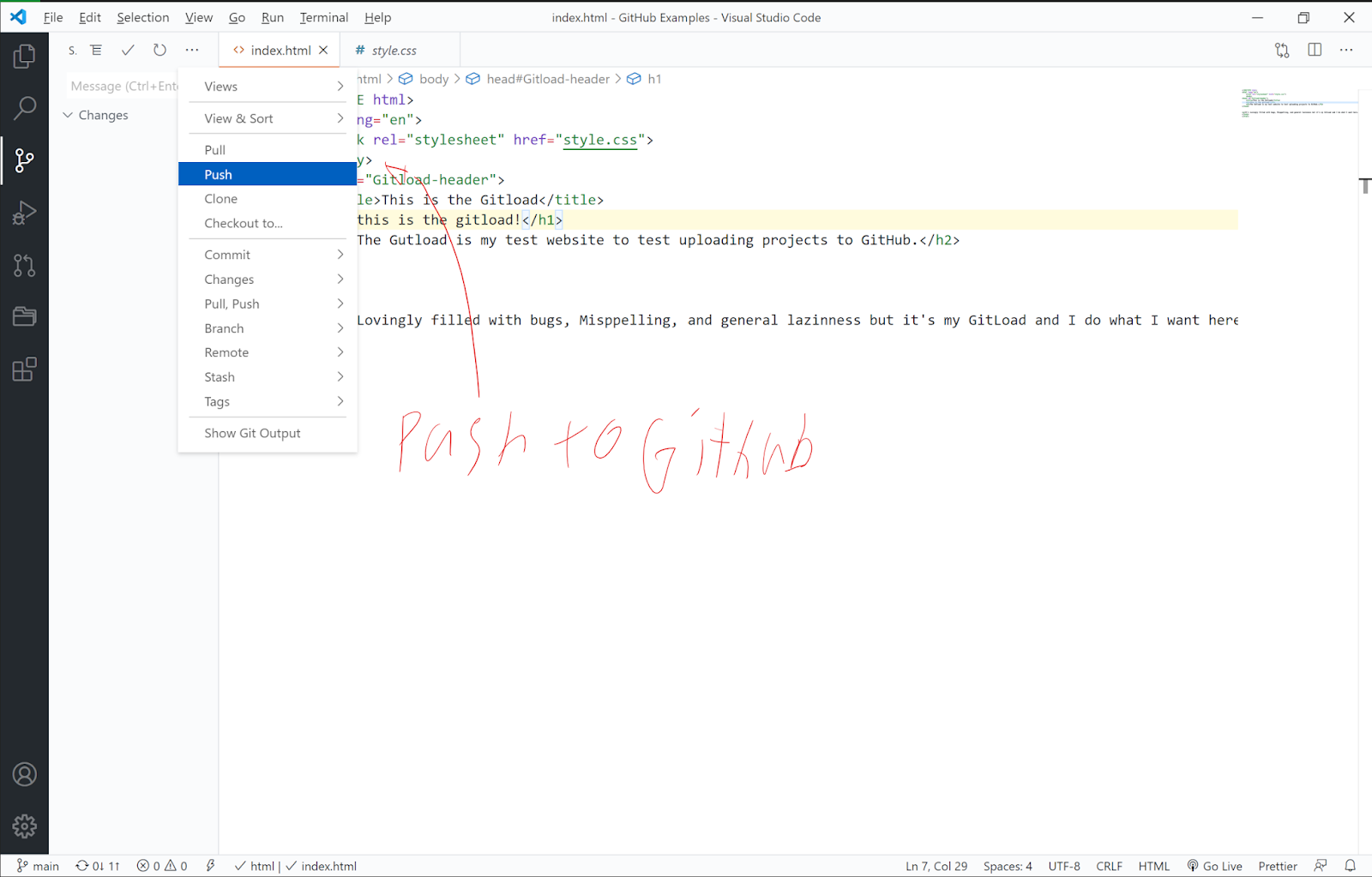Click the feedback icon in the status bar

click(1321, 866)
